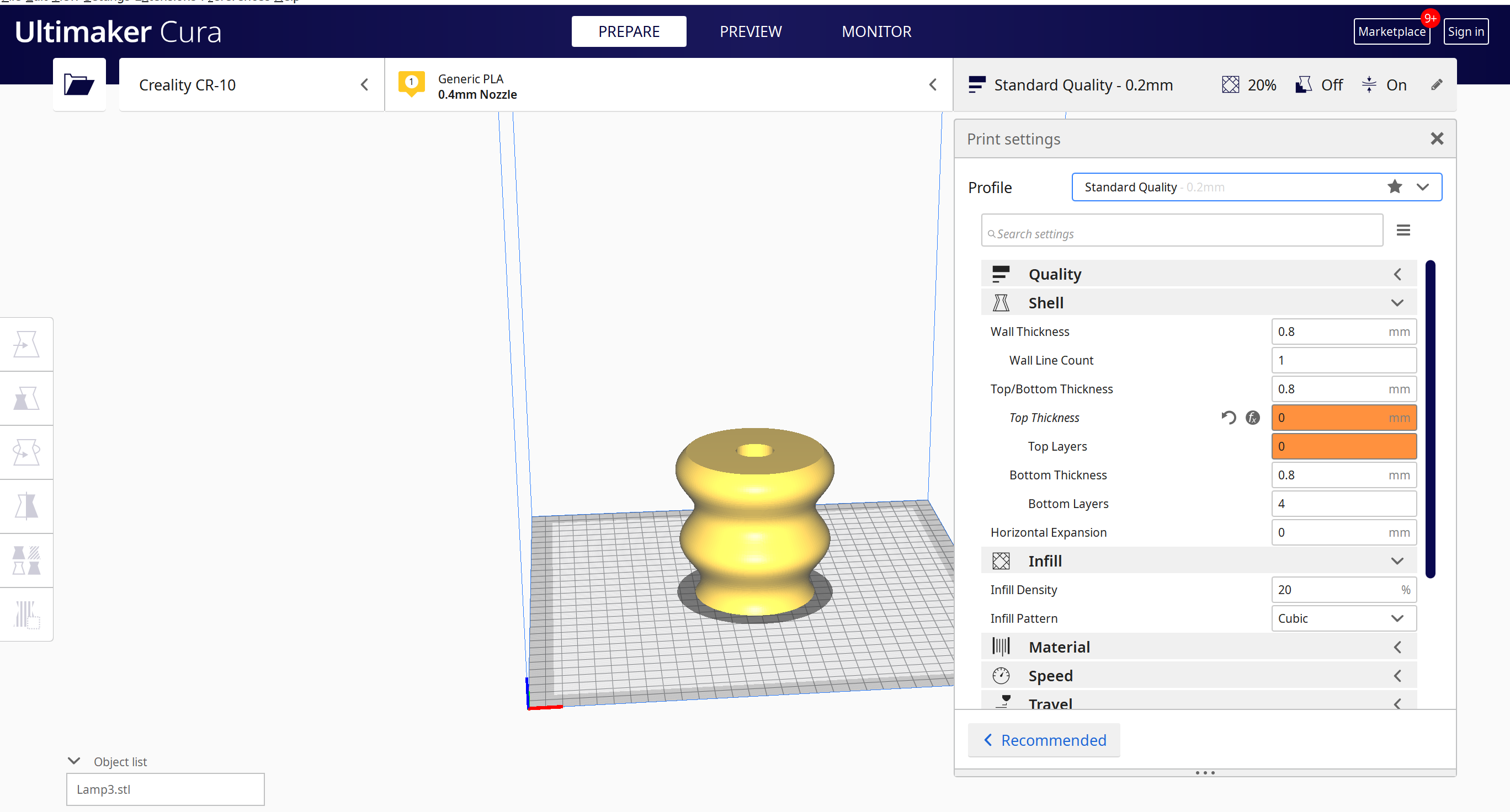
Task: Click the print profile settings pencil icon
Action: [1437, 85]
